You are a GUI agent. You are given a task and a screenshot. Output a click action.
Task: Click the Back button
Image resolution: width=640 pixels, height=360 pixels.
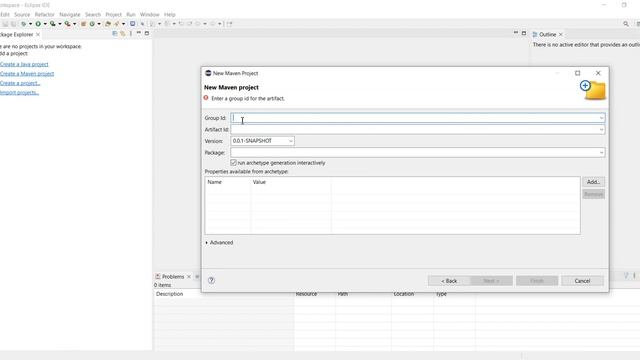[449, 281]
